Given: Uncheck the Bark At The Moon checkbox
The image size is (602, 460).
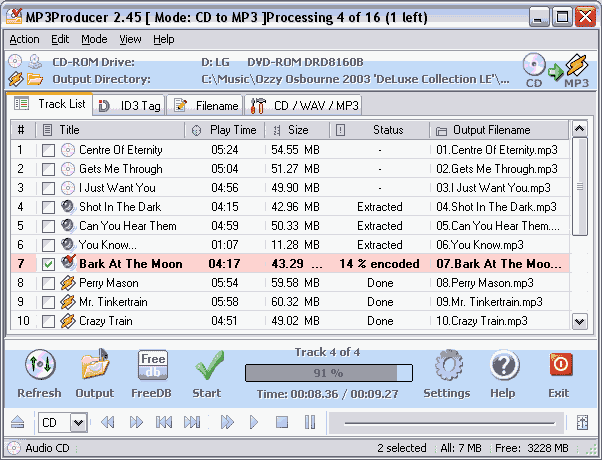Looking at the screenshot, I should click(x=48, y=264).
